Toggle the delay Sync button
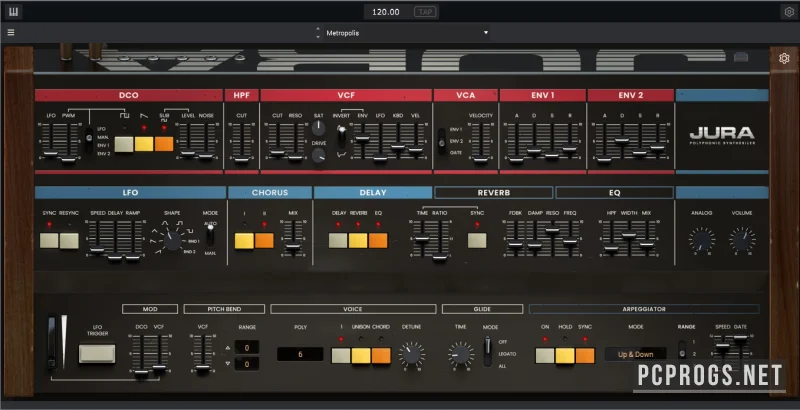Image resolution: width=800 pixels, height=410 pixels. [x=477, y=241]
